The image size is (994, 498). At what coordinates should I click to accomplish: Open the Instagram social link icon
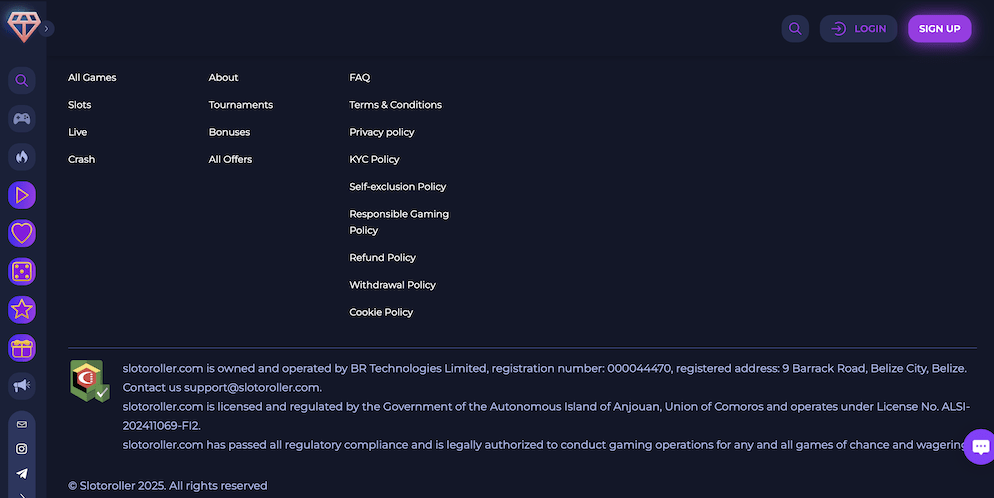pos(22,449)
